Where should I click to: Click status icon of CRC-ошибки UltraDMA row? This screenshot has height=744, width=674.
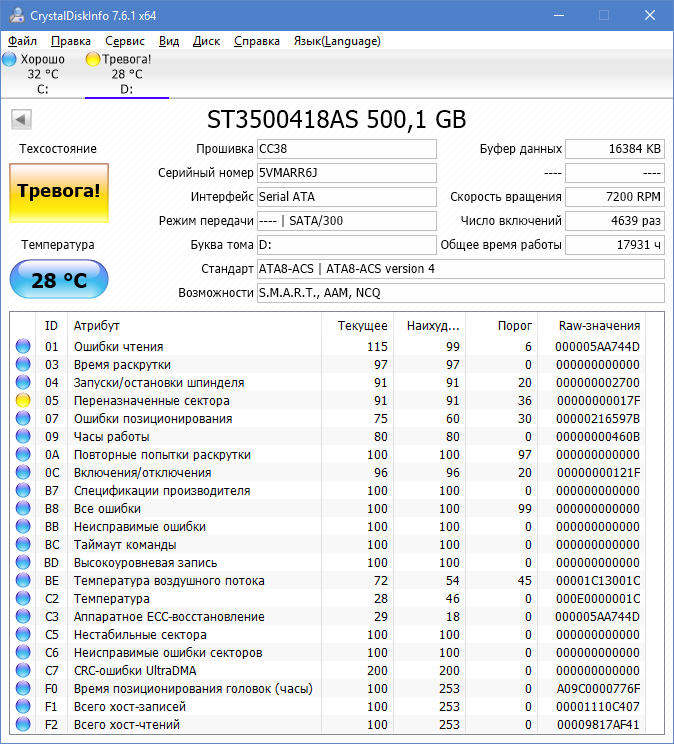tap(23, 671)
